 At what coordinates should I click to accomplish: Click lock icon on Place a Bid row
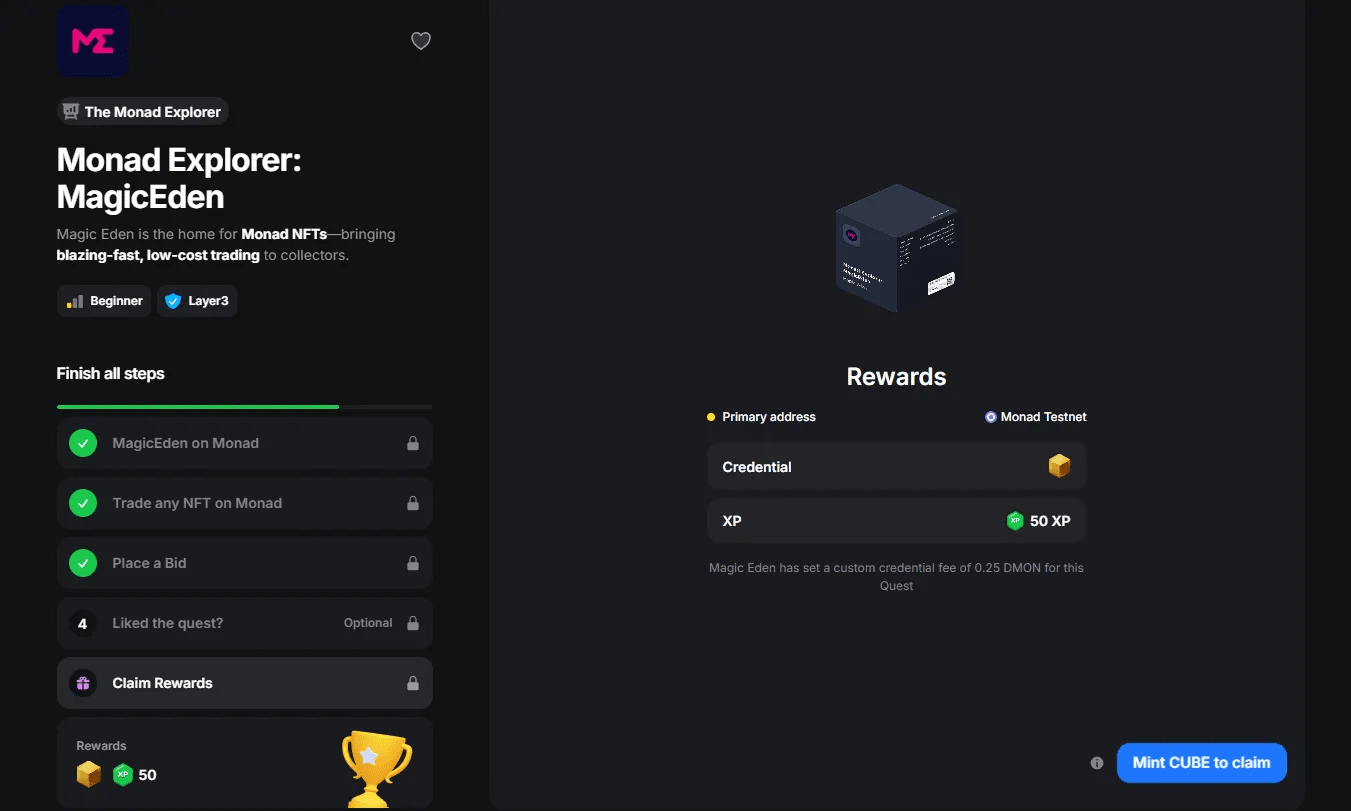point(412,563)
